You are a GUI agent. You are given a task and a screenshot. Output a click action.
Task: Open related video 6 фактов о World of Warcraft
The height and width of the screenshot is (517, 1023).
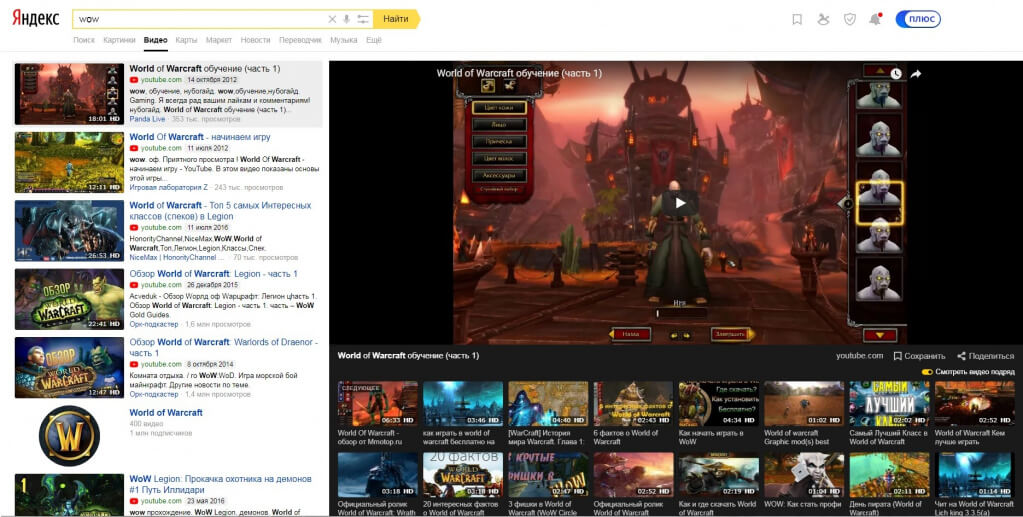(633, 413)
